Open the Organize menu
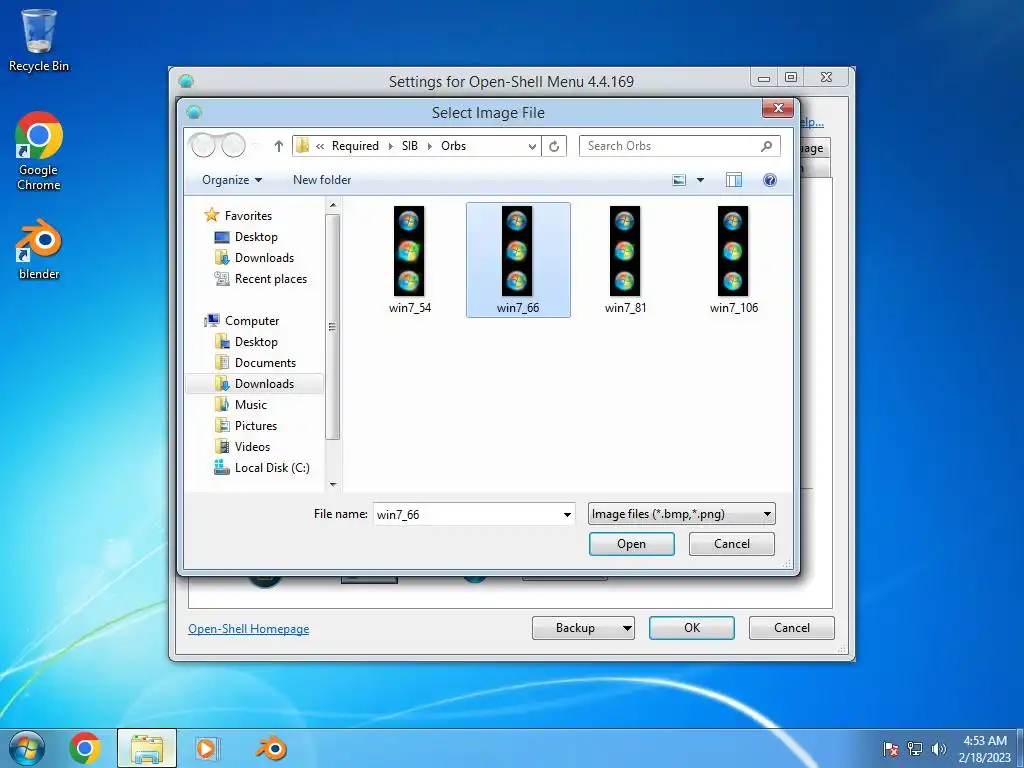The width and height of the screenshot is (1024, 768). click(232, 180)
